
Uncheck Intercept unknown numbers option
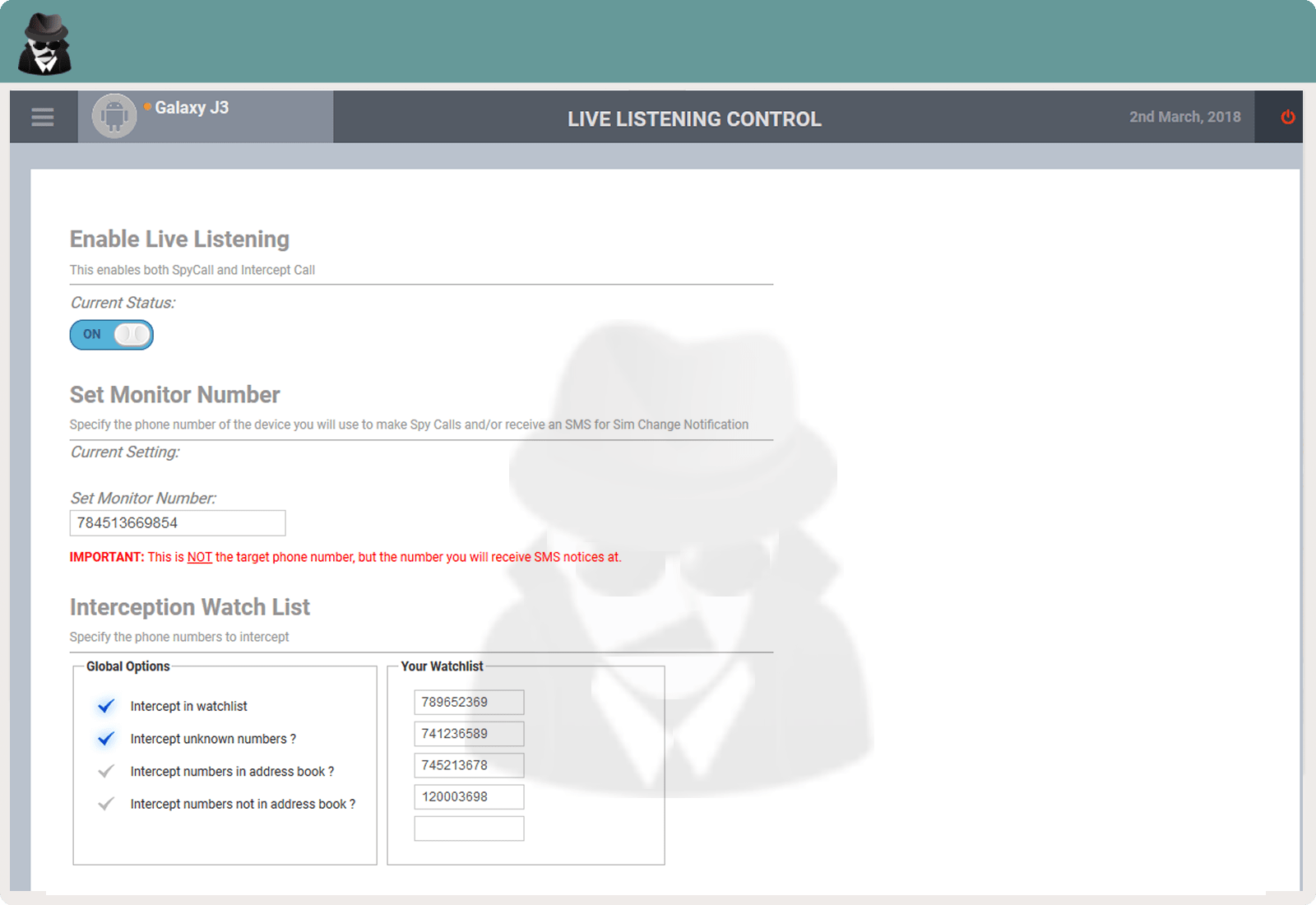(x=106, y=739)
